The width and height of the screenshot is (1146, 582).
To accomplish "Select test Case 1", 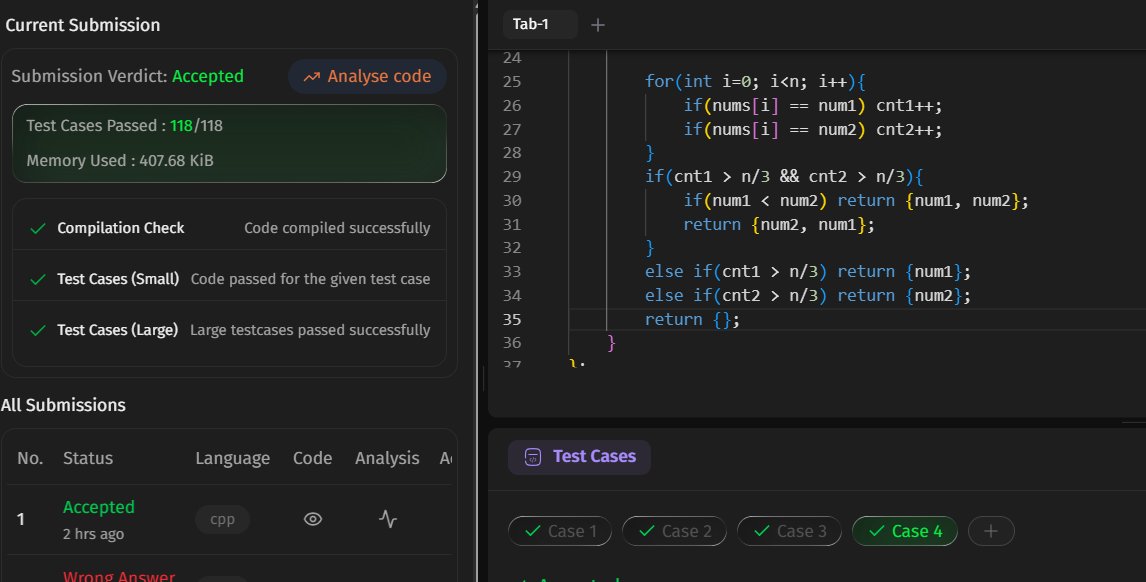I will [560, 532].
